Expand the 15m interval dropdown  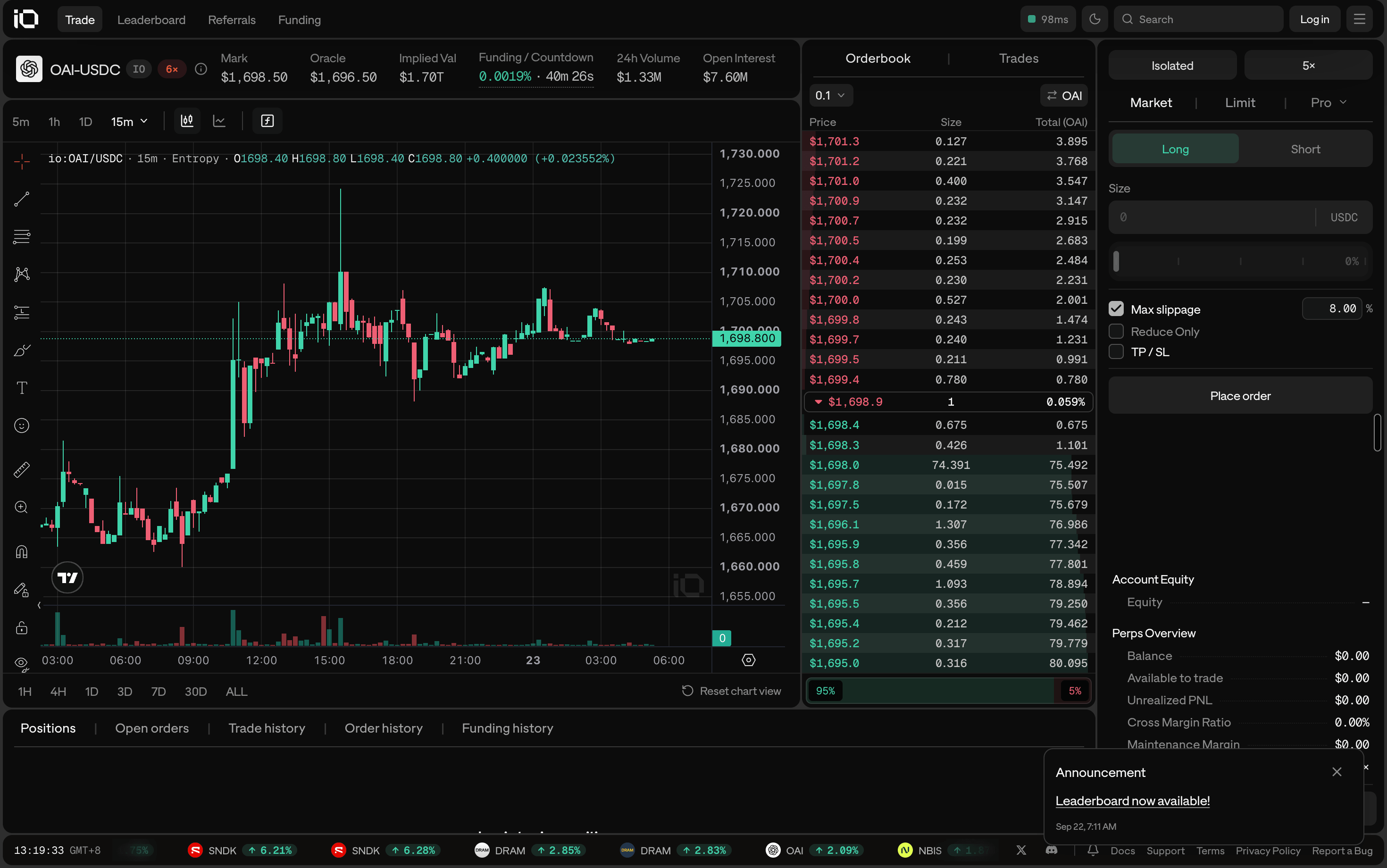point(129,122)
